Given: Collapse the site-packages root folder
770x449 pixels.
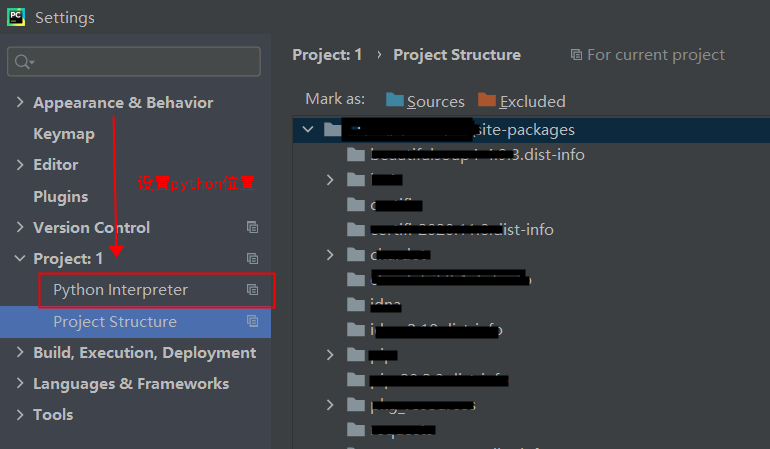Looking at the screenshot, I should pyautogui.click(x=308, y=130).
